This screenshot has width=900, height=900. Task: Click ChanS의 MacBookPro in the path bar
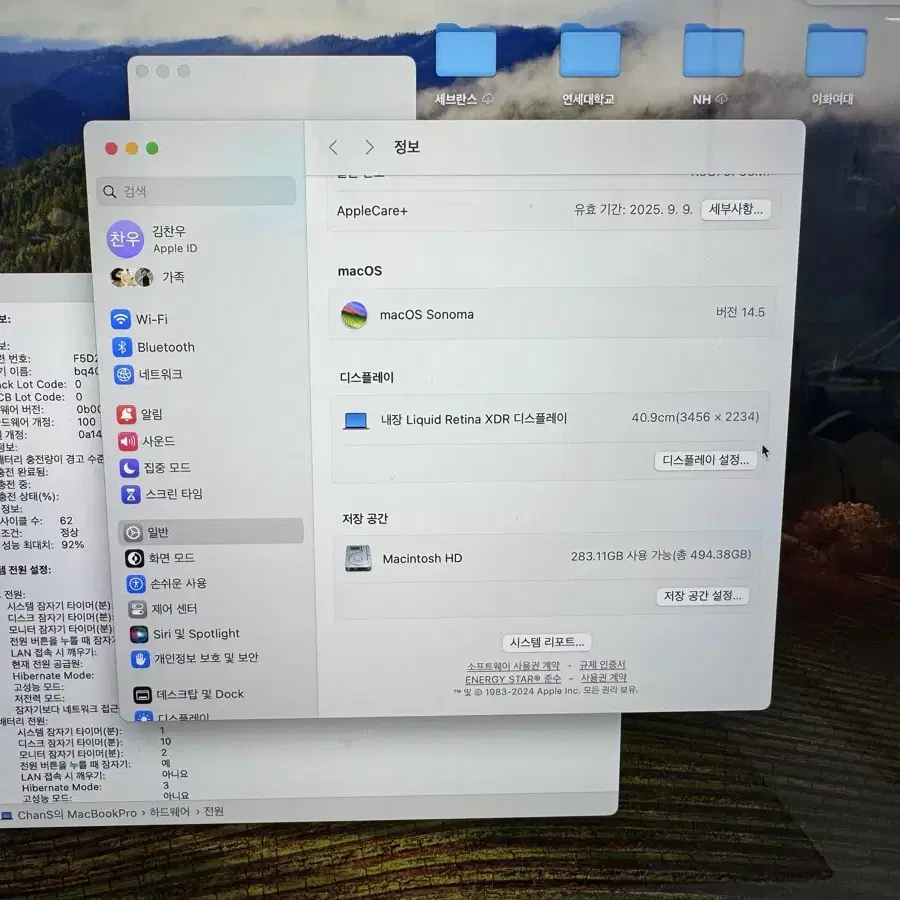pos(77,814)
